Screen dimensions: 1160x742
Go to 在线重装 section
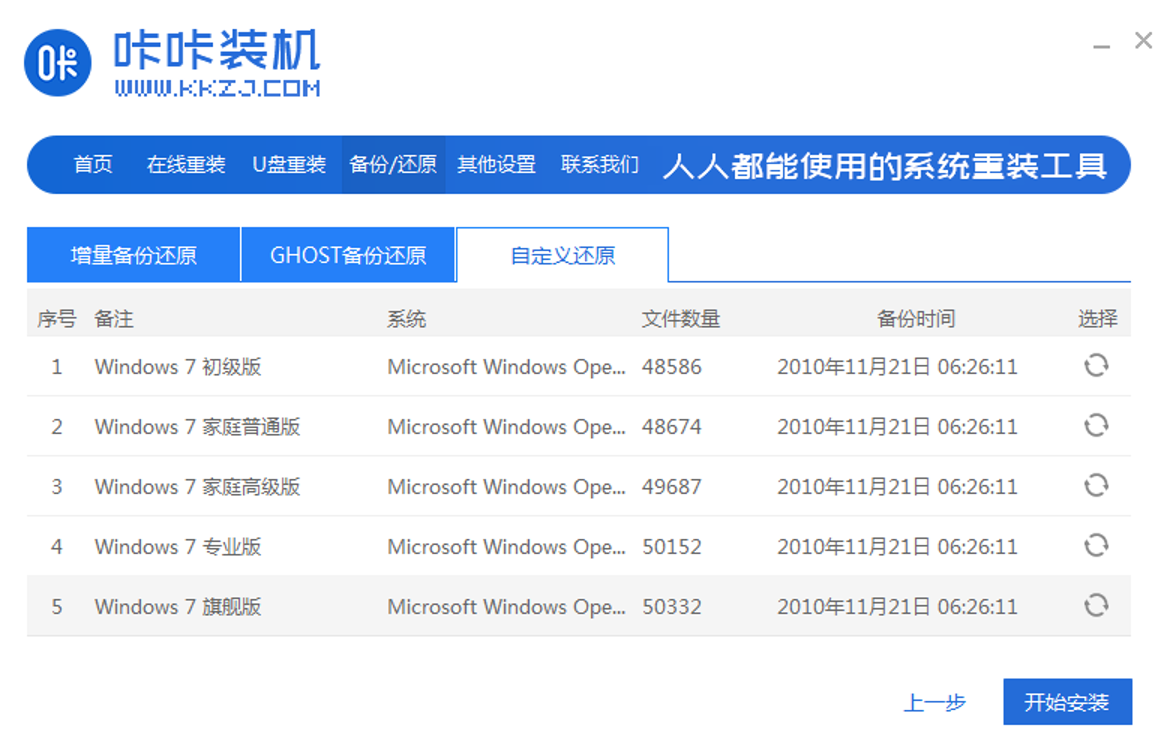(186, 165)
